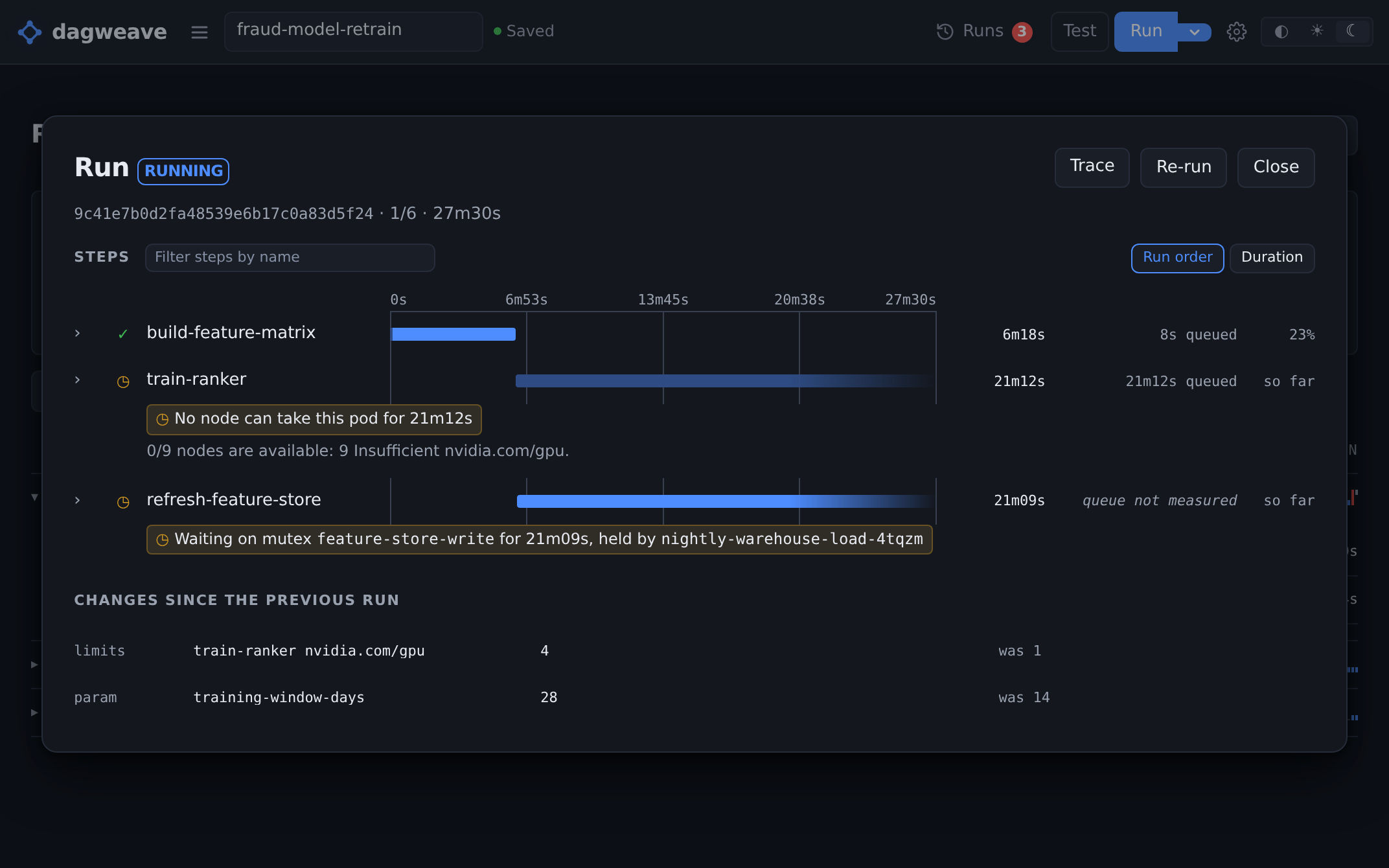Click the train-ranker timeline bar

click(x=725, y=381)
